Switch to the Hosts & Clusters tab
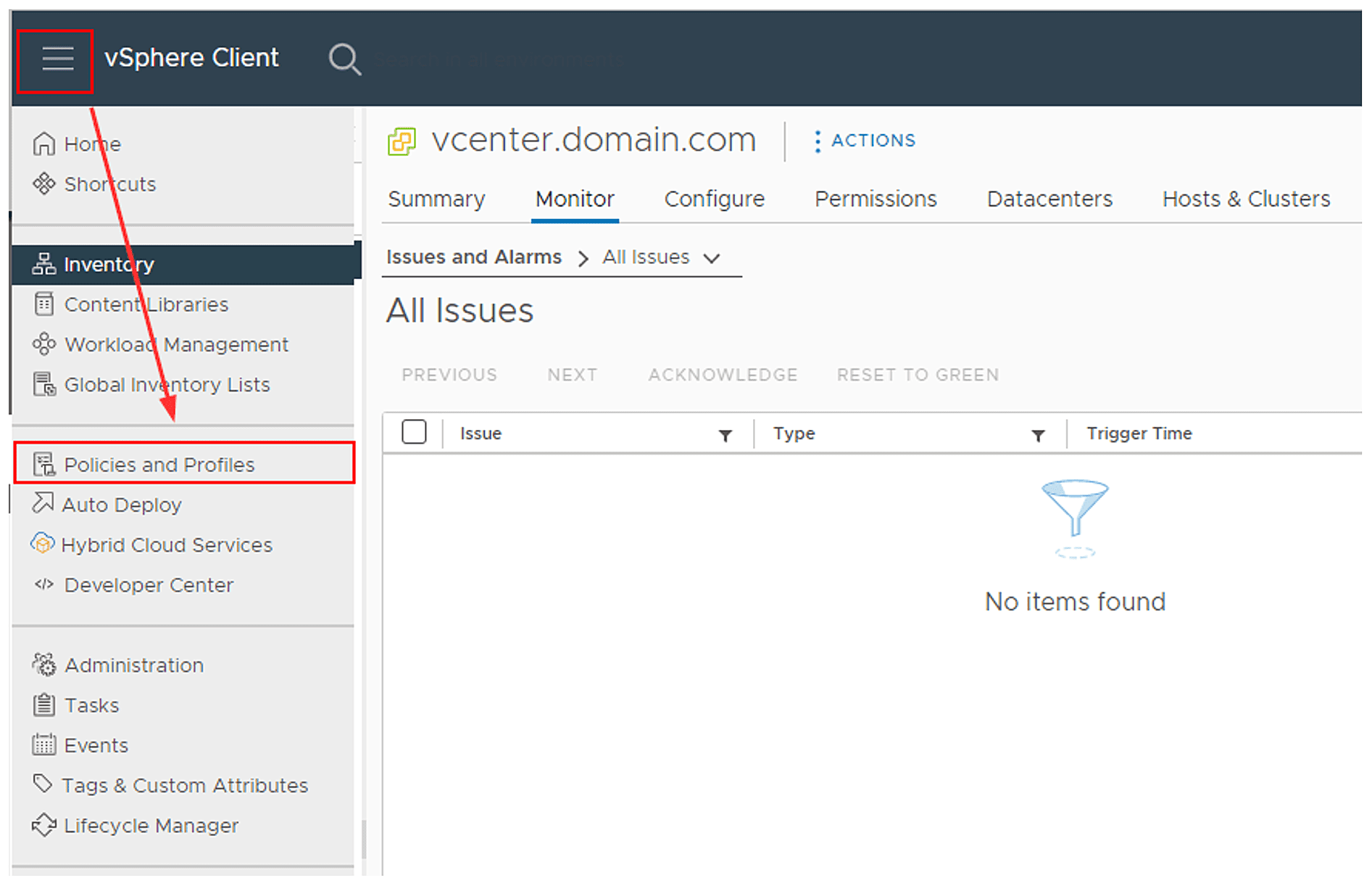Viewport: 1372px width, 891px height. point(1246,199)
